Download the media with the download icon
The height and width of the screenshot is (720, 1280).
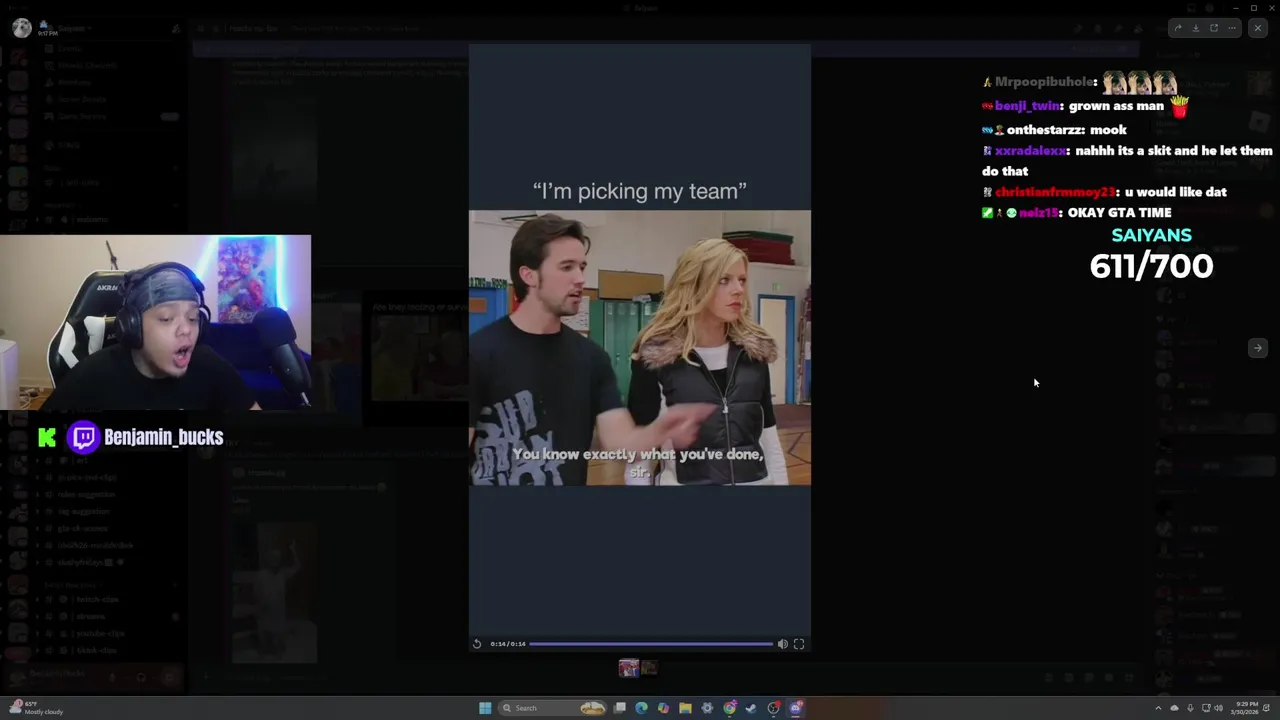coord(1196,28)
